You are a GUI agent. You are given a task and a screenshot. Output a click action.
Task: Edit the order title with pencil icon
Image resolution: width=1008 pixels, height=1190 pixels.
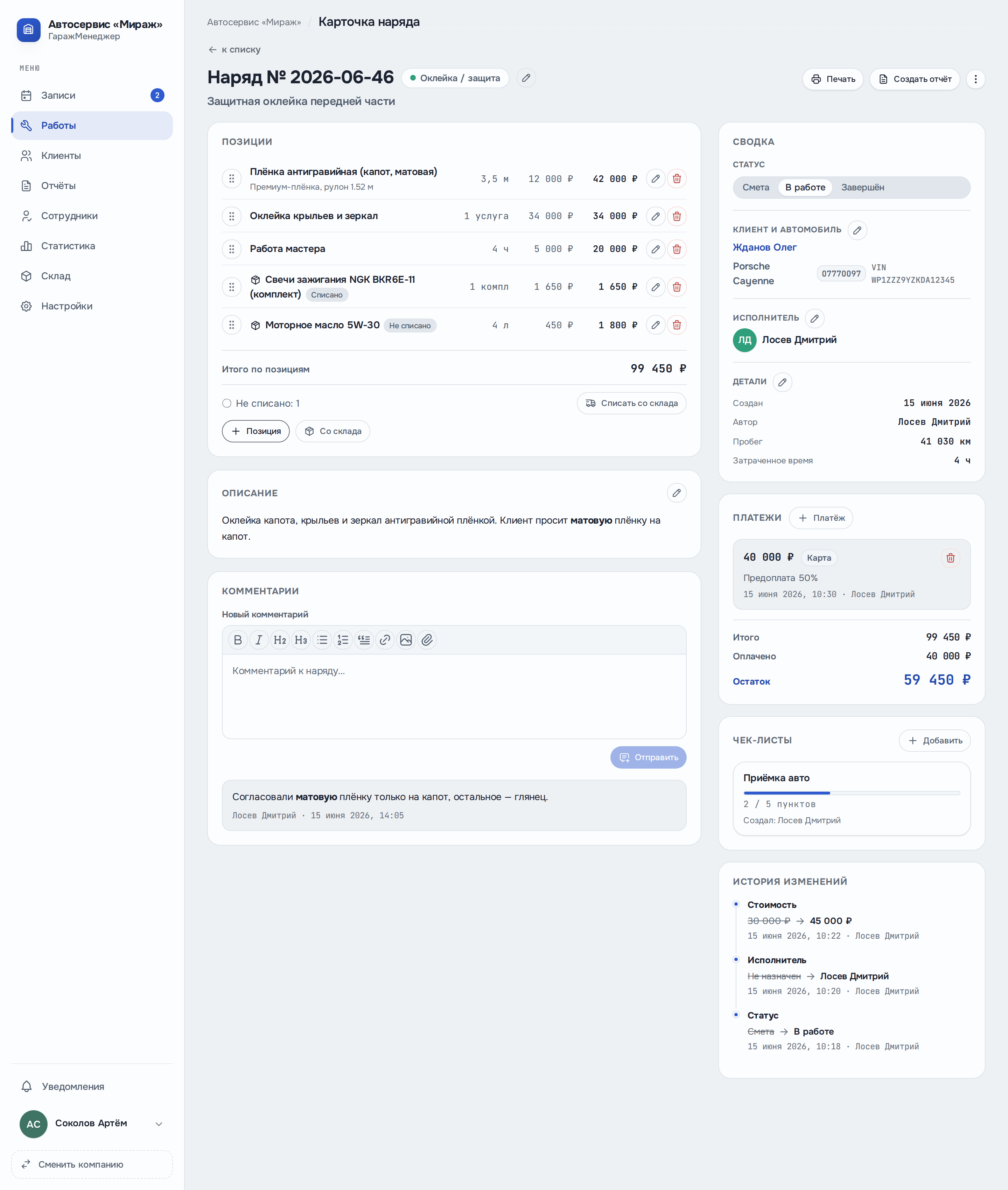[526, 78]
